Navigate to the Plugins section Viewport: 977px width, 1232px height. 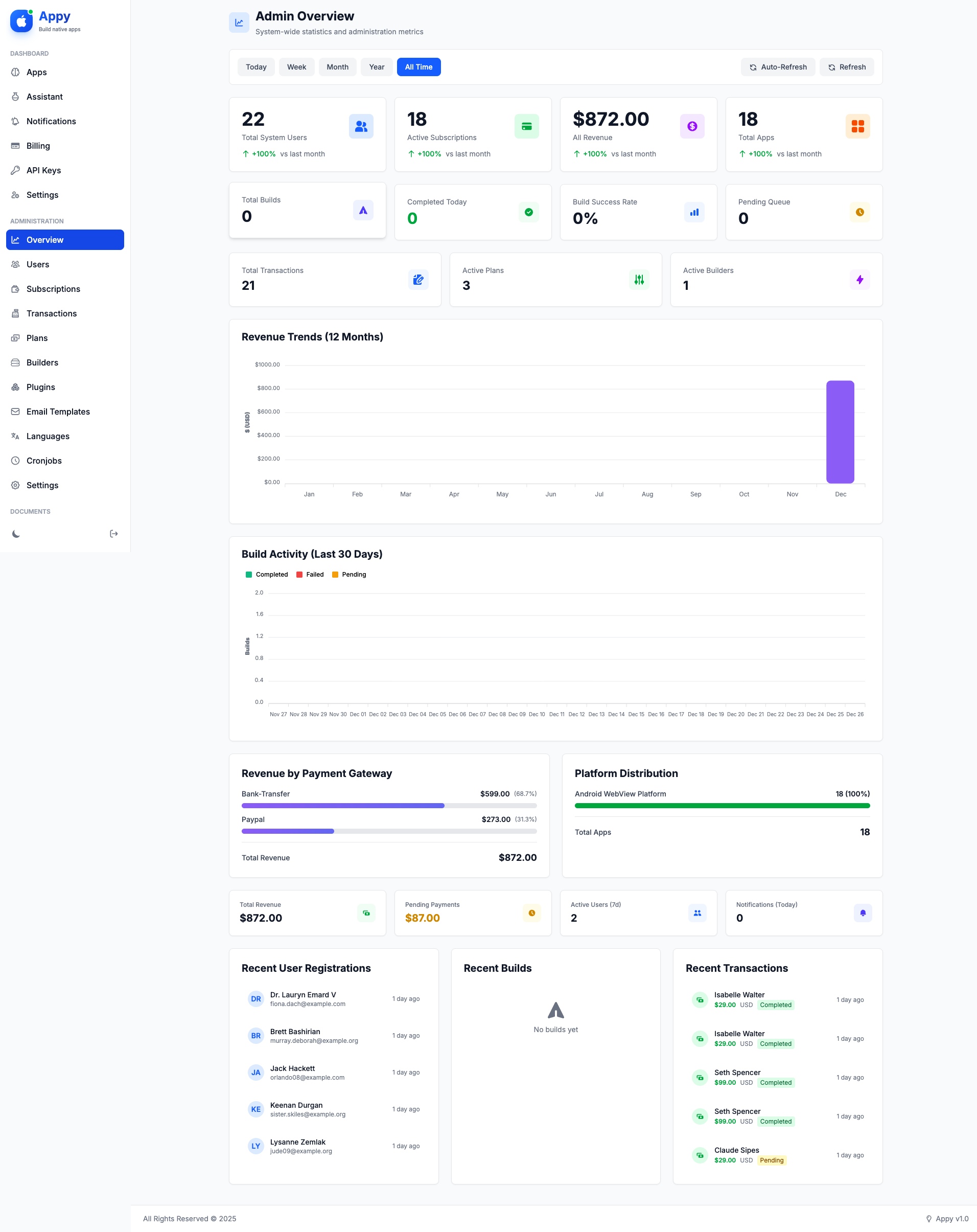pos(40,387)
